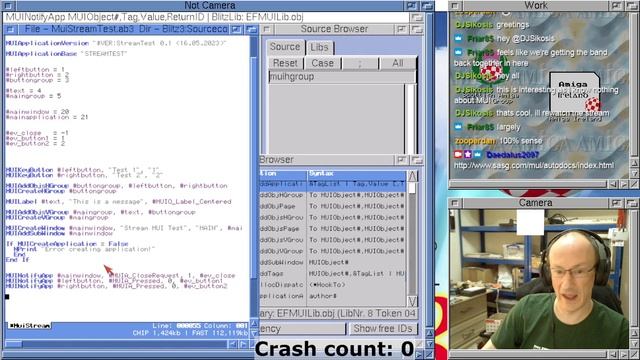Viewport: 640px width, 360px height.
Task: Select the ddTags row in Browser list
Action: pos(333,273)
